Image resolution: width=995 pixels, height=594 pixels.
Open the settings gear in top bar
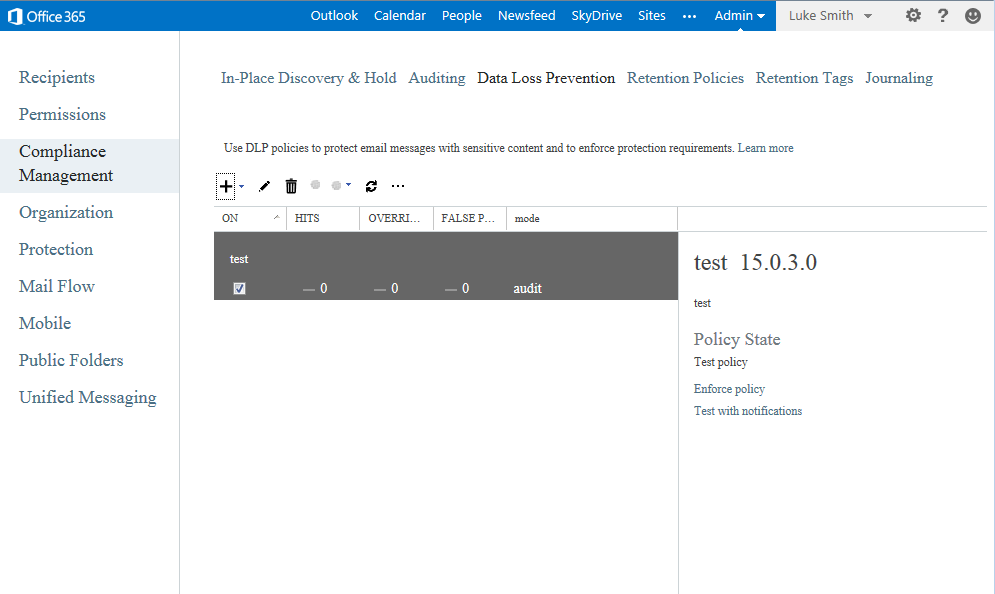(913, 16)
